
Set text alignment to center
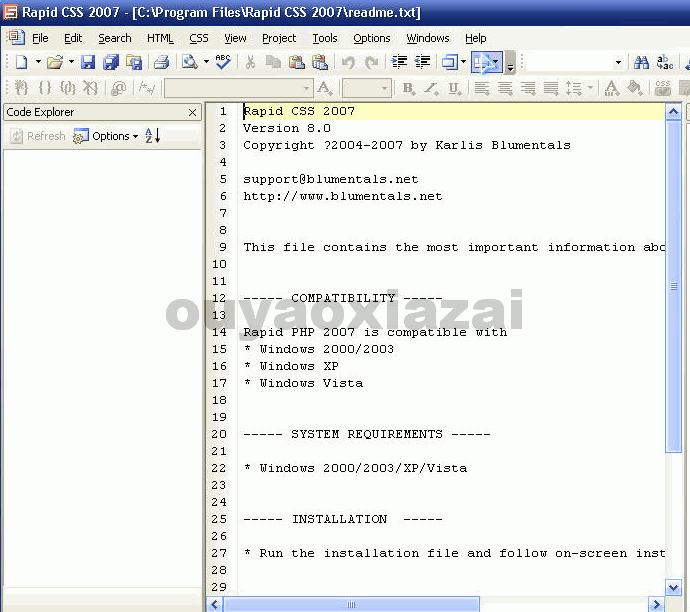(x=505, y=88)
